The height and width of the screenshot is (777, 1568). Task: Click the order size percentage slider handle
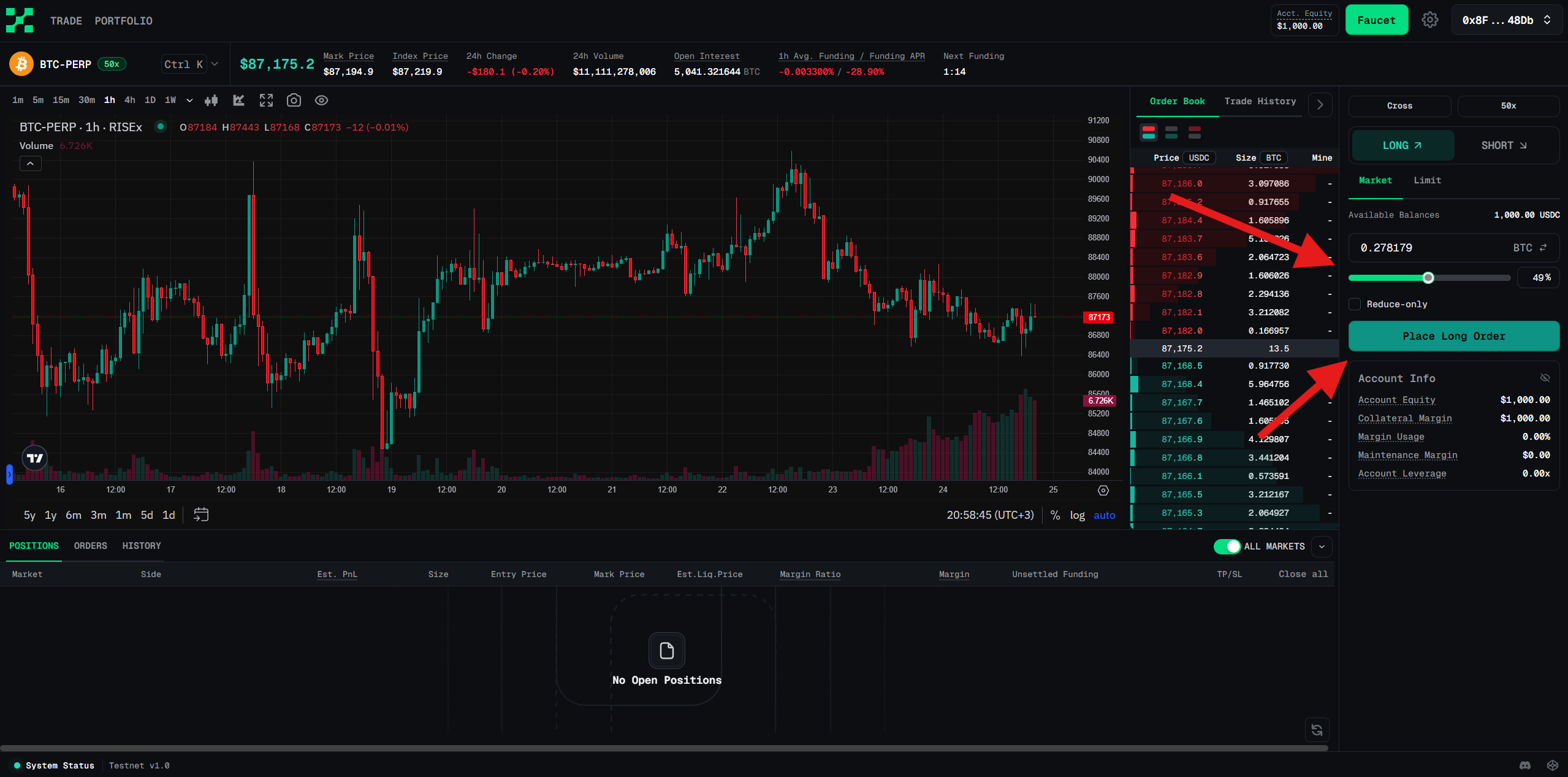1428,278
